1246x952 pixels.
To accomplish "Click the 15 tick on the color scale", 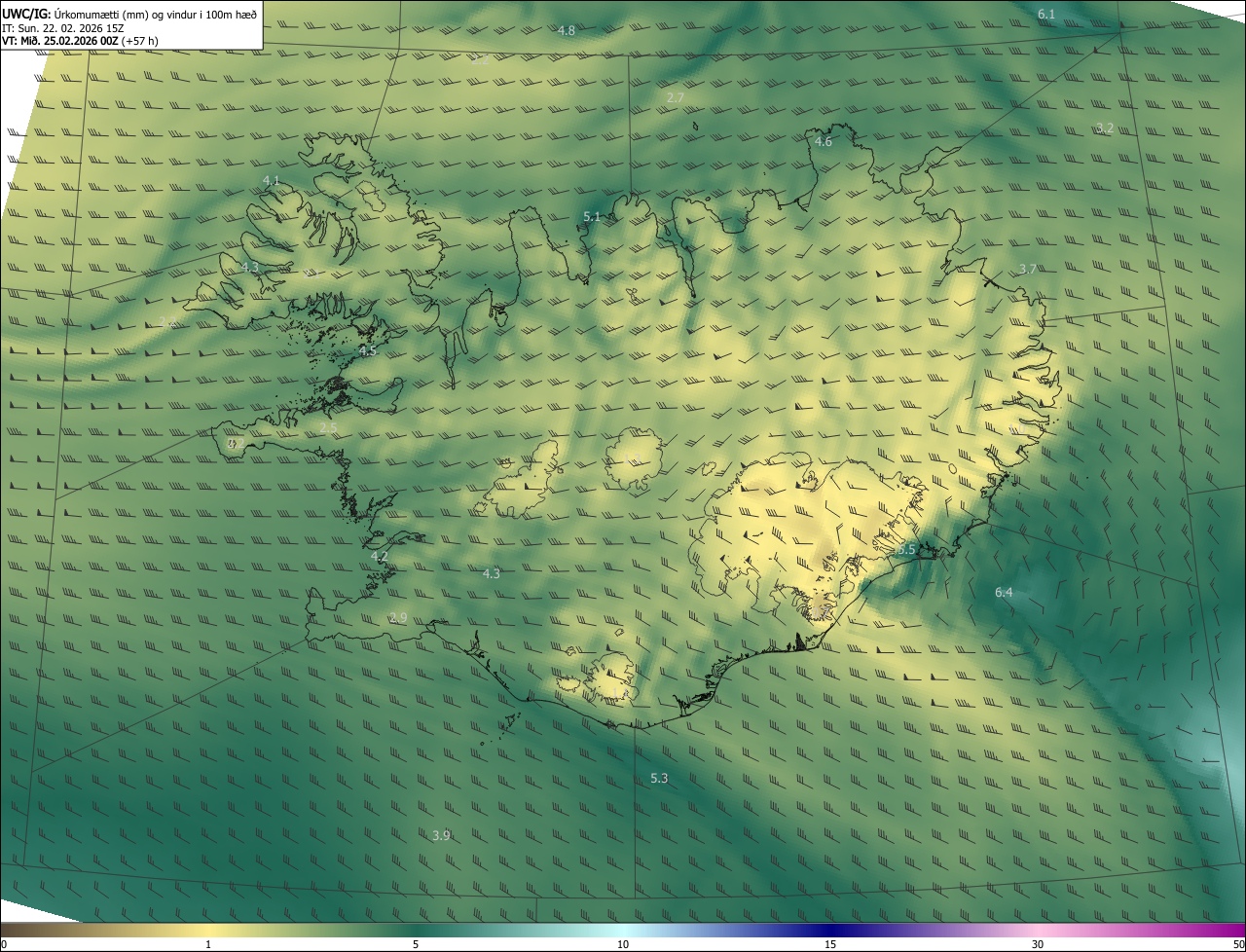I will (830, 944).
